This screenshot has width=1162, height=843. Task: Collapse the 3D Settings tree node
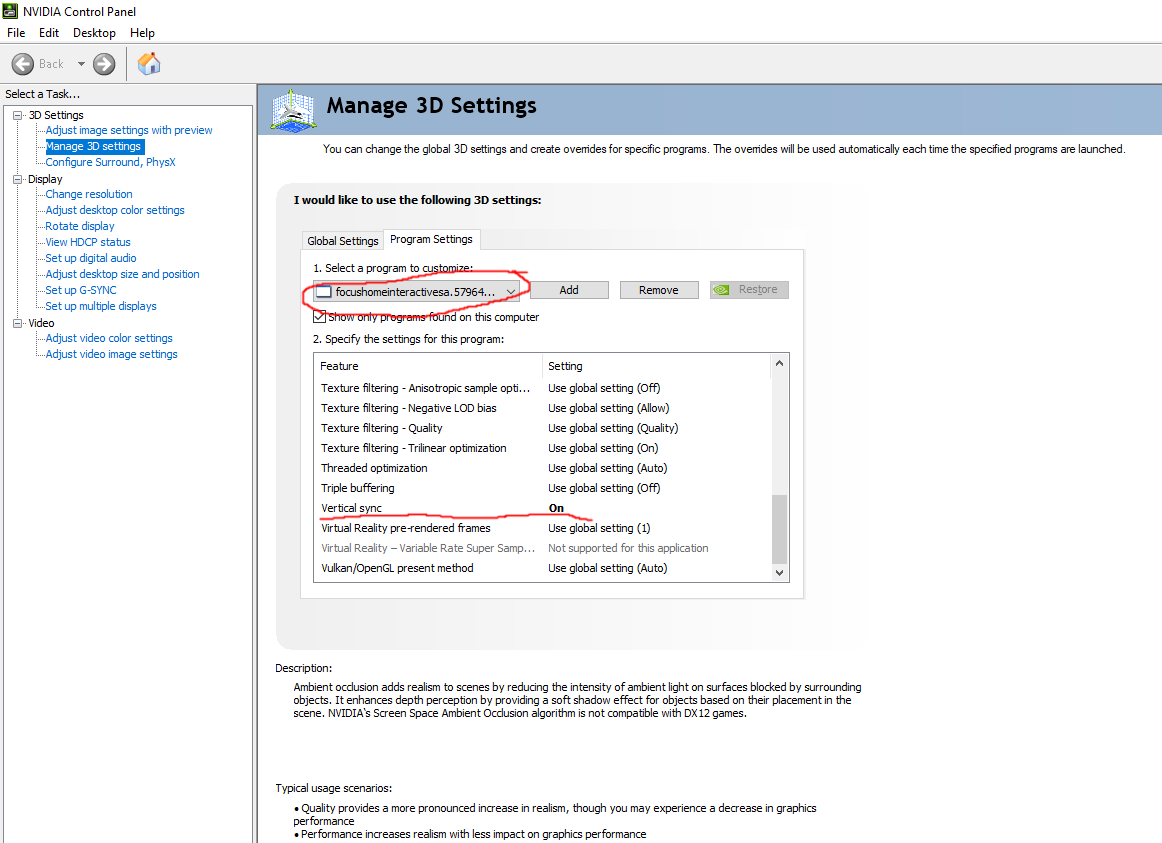[18, 115]
